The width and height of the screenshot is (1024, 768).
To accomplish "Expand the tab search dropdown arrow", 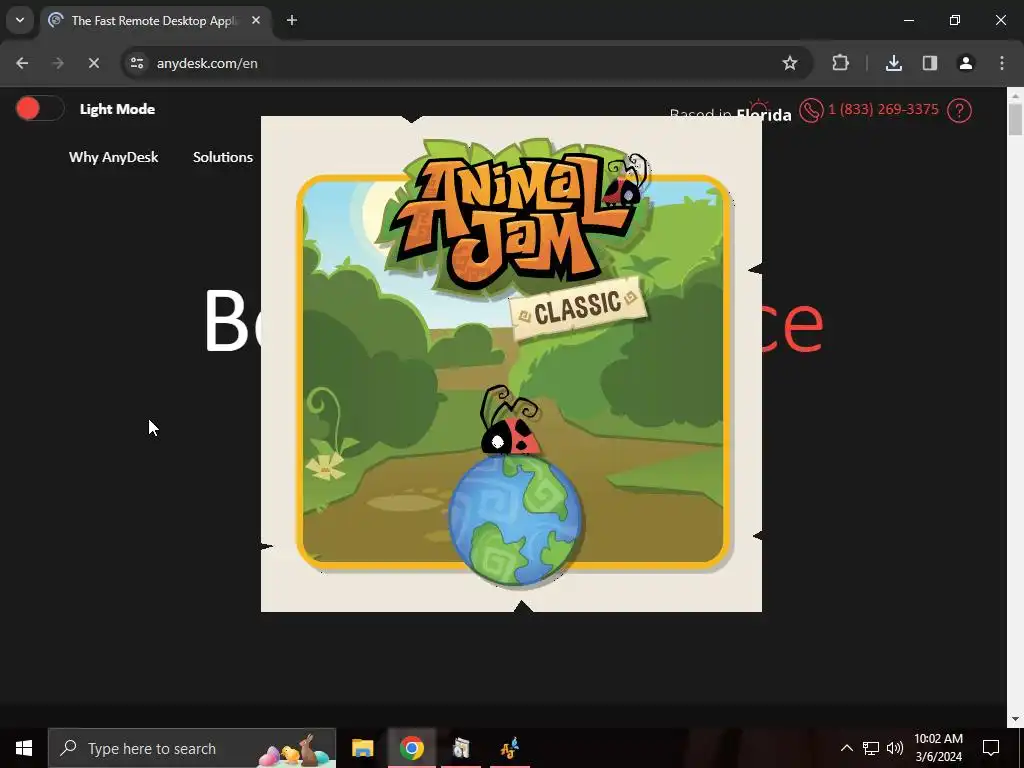I will point(20,20).
